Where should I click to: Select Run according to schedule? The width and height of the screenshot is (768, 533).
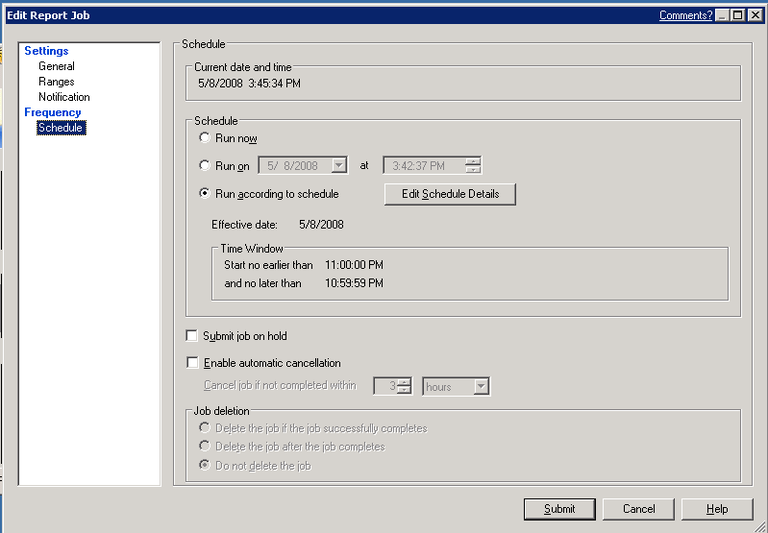click(205, 194)
